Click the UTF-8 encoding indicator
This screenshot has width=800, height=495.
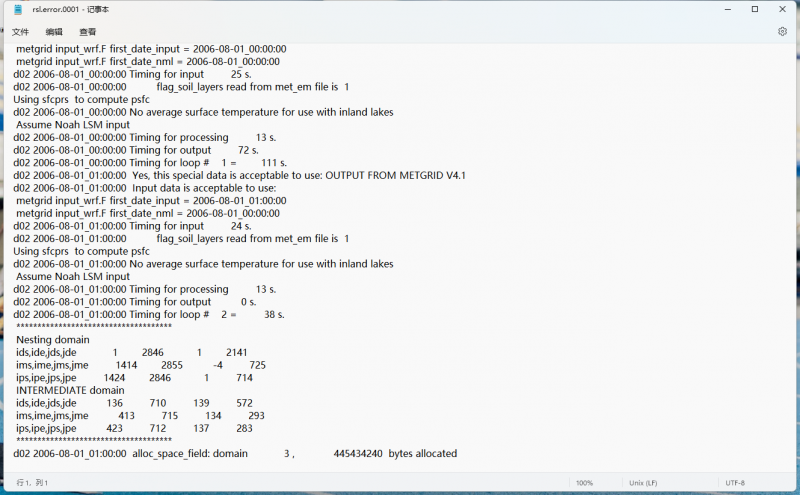(735, 483)
